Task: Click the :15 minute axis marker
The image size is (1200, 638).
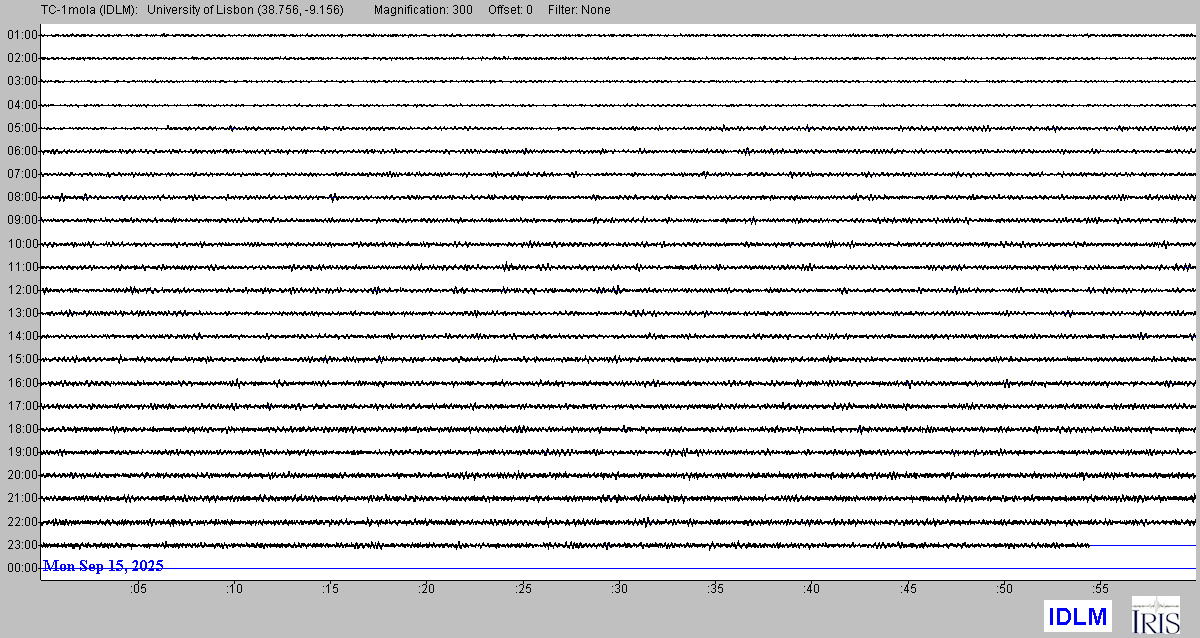Action: tap(330, 589)
